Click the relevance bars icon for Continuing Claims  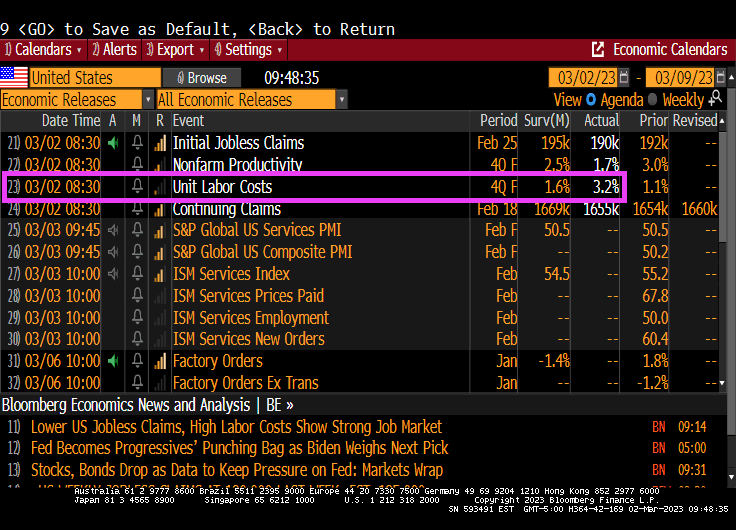tap(159, 209)
